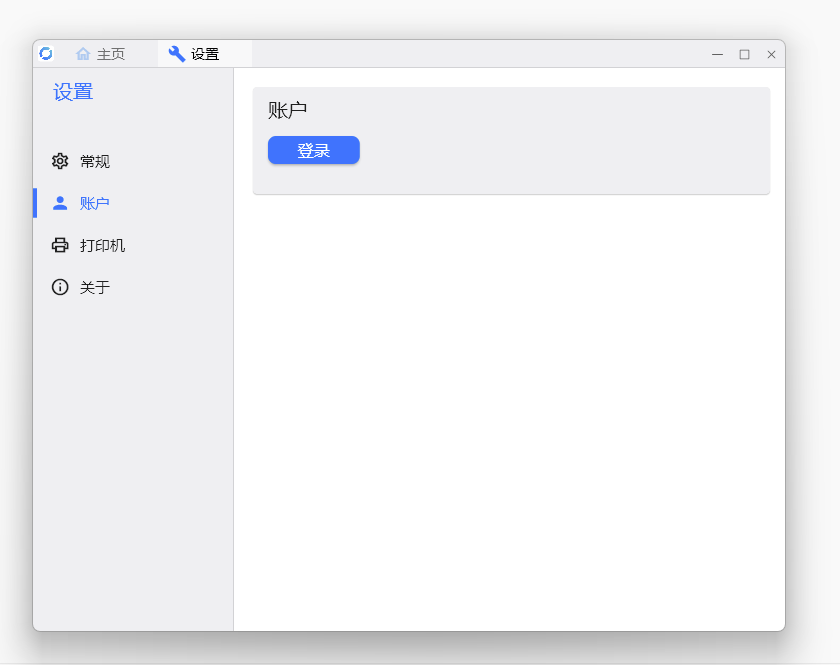Viewport: 840px width, 665px height.
Task: Close the settings window
Action: (x=771, y=54)
